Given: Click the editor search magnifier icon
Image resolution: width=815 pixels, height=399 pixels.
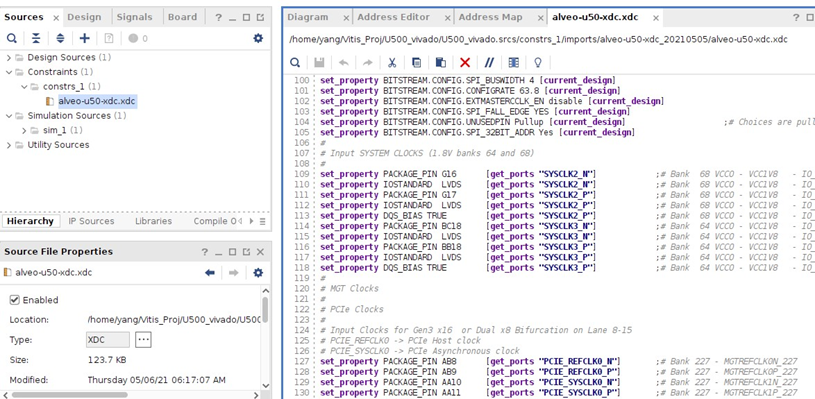Looking at the screenshot, I should (295, 62).
